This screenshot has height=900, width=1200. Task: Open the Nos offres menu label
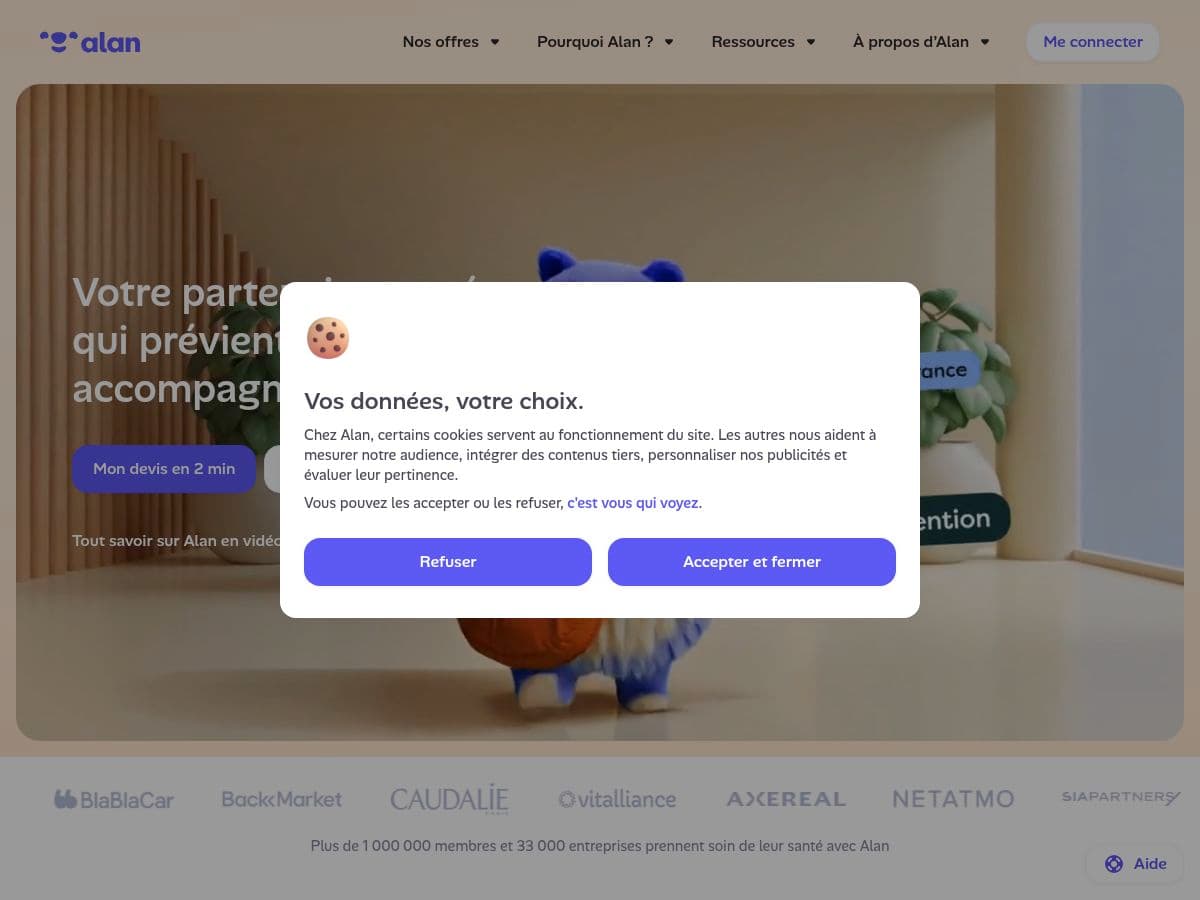(x=440, y=42)
